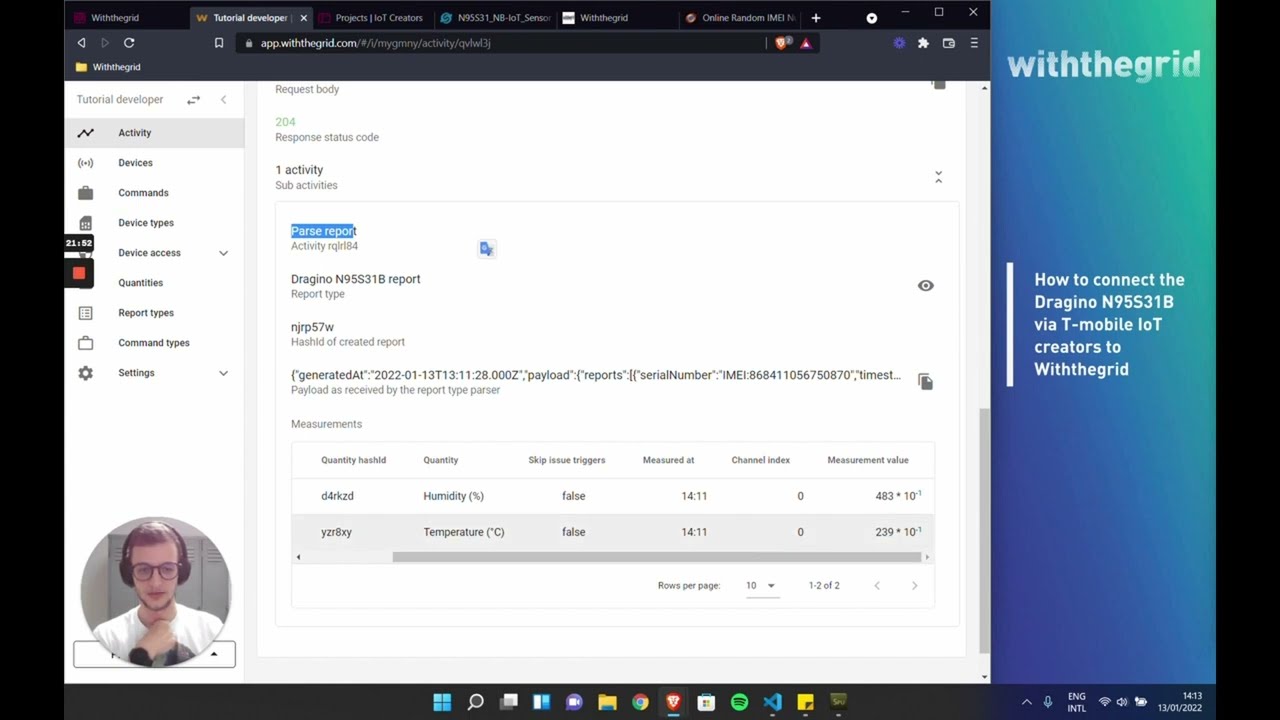Open Spotify from the taskbar
Image resolution: width=1280 pixels, height=720 pixels.
click(x=739, y=702)
